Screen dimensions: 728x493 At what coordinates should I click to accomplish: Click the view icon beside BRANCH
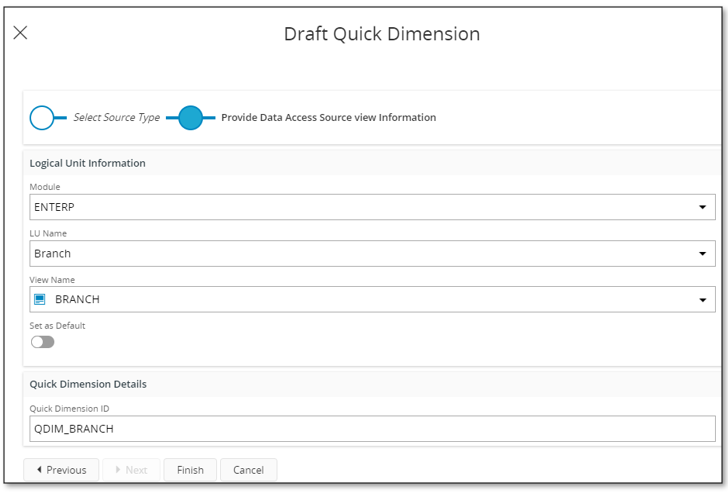click(40, 299)
